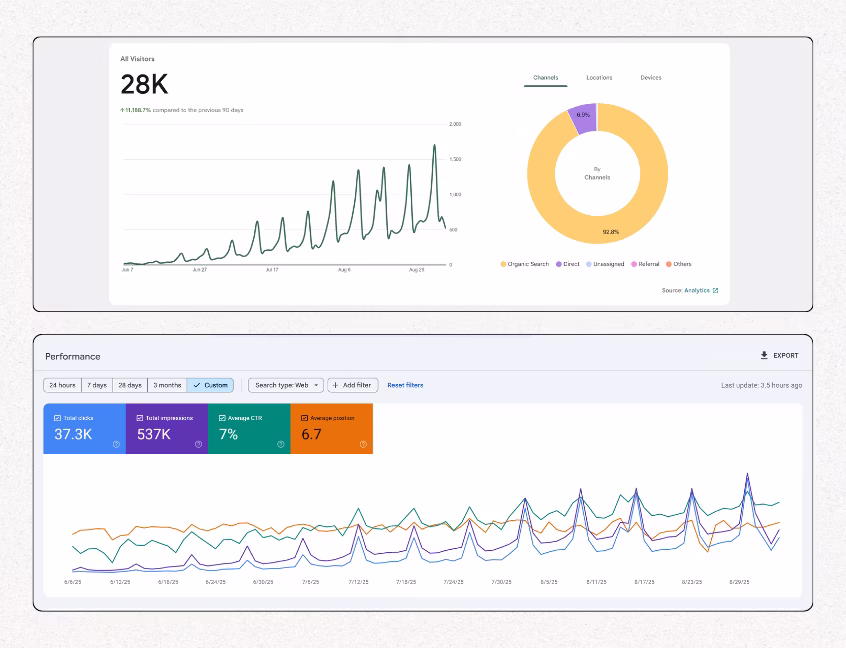Click the Reset filters link
The image size is (846, 648).
[x=404, y=385]
